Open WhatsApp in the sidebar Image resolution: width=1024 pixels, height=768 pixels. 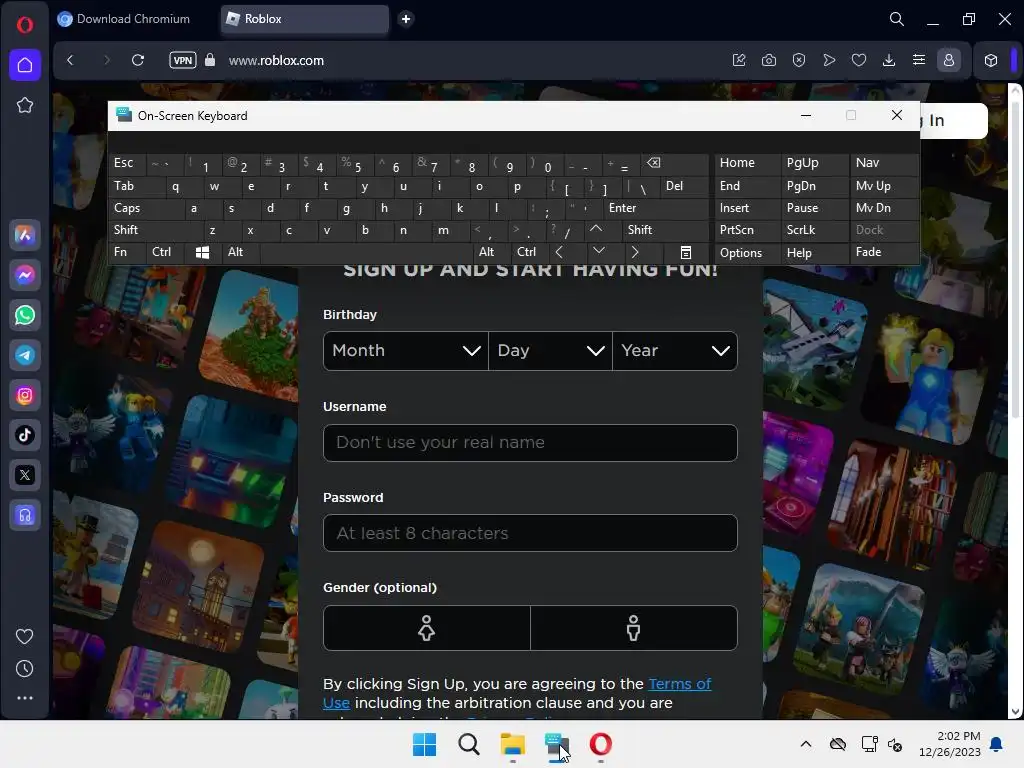pyautogui.click(x=25, y=315)
